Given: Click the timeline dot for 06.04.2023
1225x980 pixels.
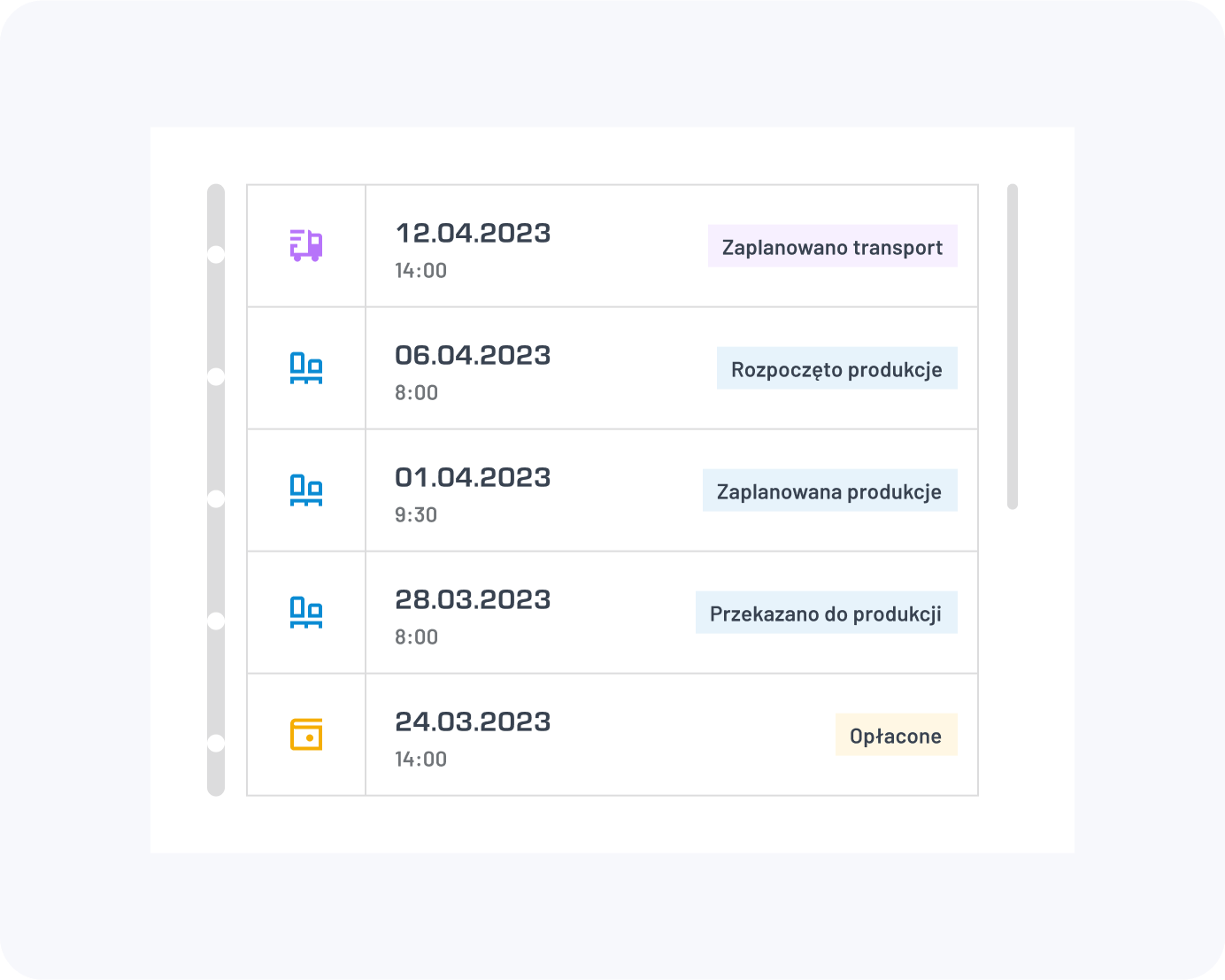Looking at the screenshot, I should (x=216, y=377).
